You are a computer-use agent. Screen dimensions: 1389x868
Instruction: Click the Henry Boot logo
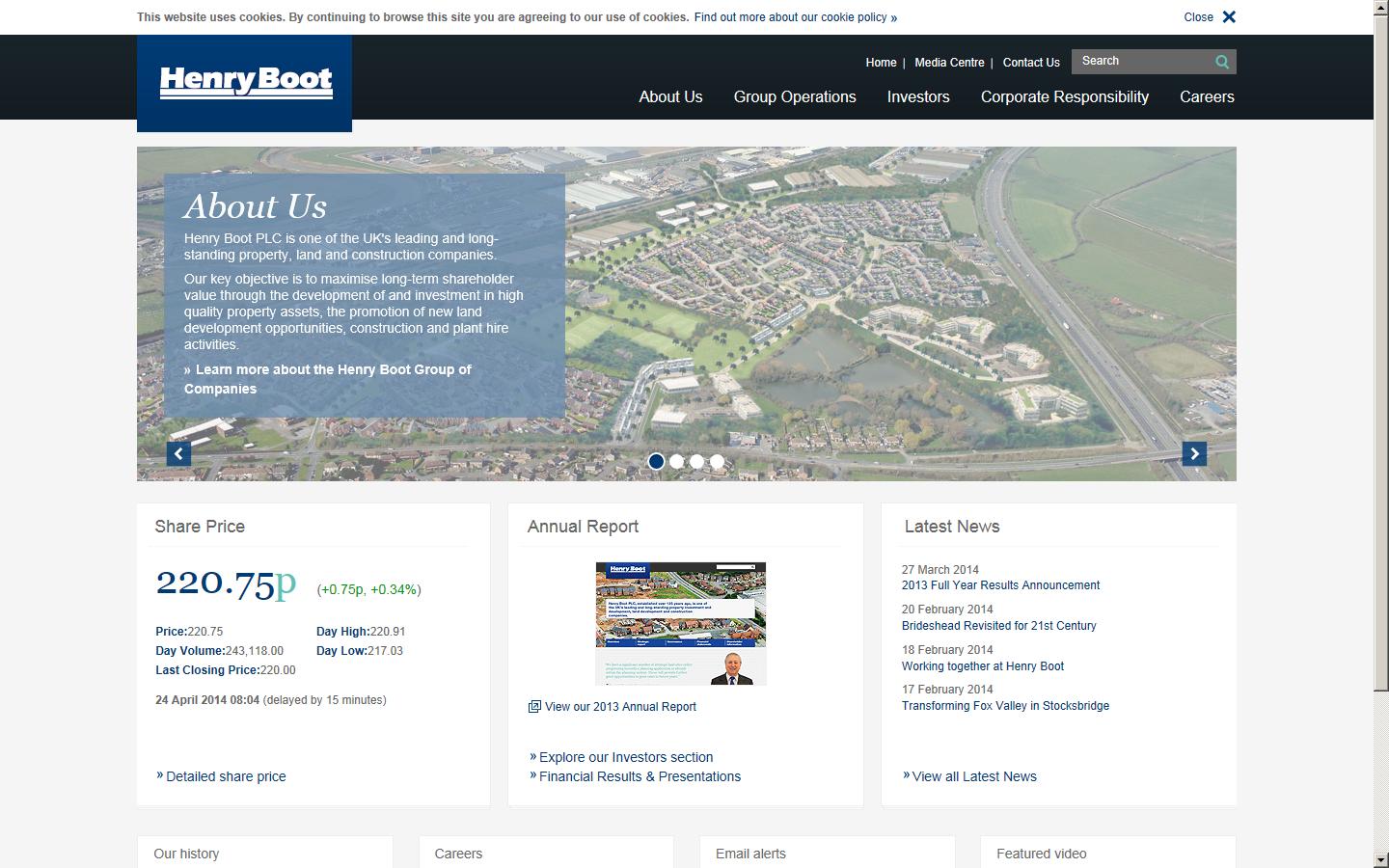click(x=245, y=83)
